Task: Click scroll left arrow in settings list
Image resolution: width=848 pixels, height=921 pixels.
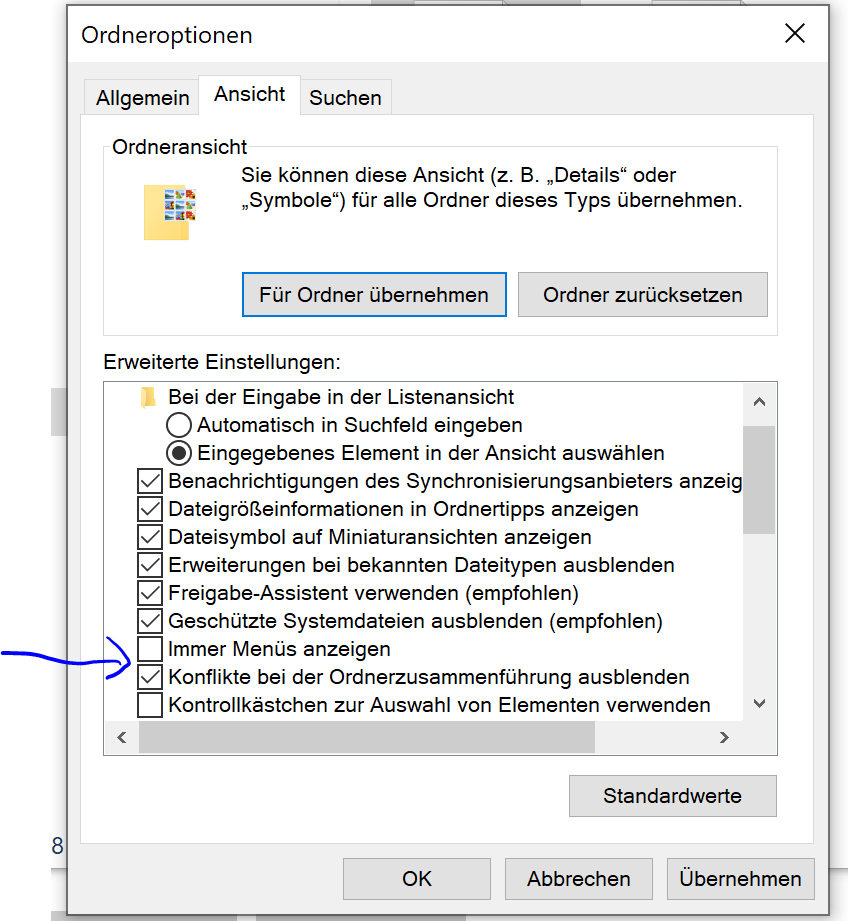Action: click(x=122, y=737)
